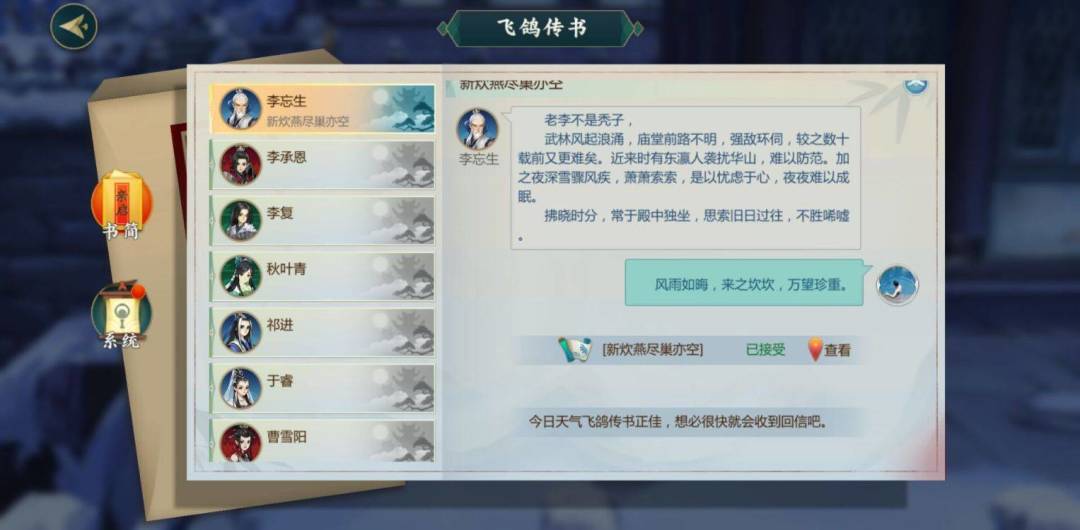
Task: Select 李忘生 in the contact list
Action: pyautogui.click(x=322, y=109)
